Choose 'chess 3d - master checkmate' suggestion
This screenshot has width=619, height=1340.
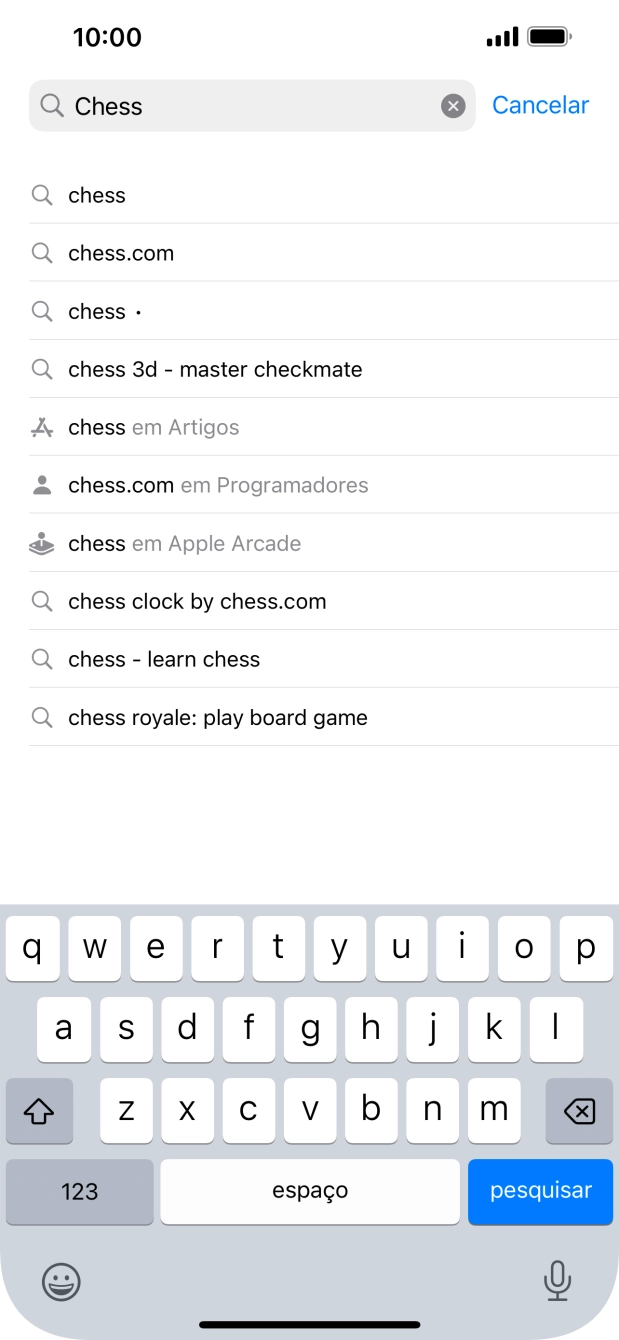pos(215,369)
